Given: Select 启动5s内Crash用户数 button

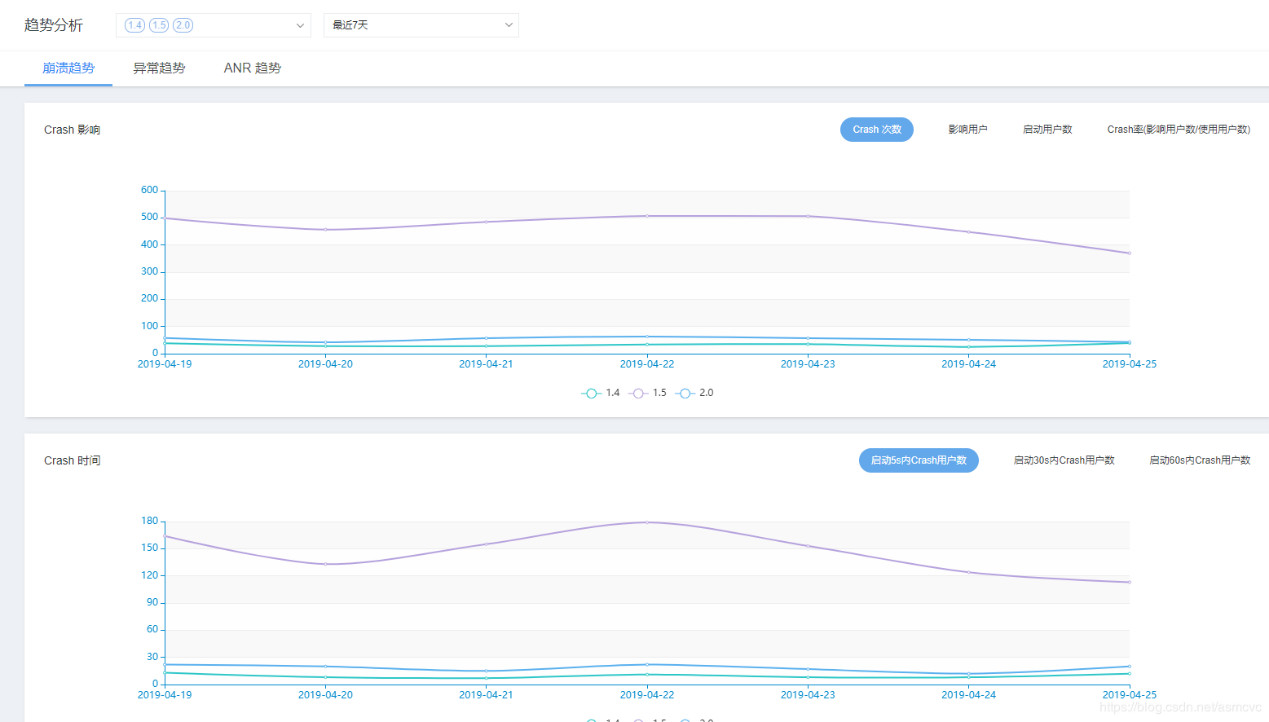Looking at the screenshot, I should [x=918, y=460].
